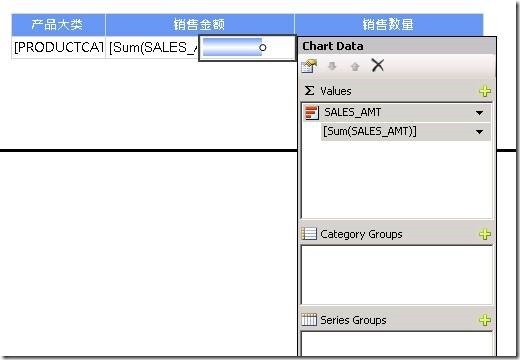Select the SALES_AMT entry in Values
520x360 pixels.
coord(396,113)
